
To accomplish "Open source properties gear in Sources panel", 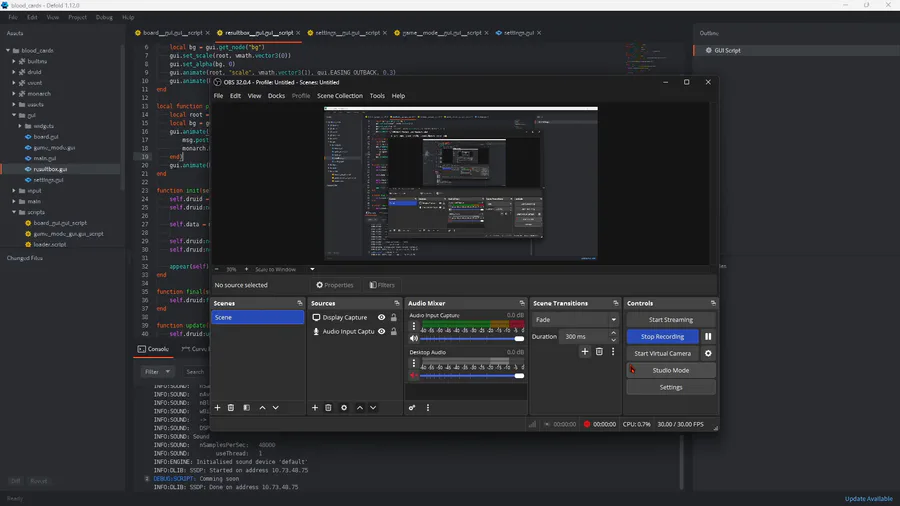I will (344, 408).
